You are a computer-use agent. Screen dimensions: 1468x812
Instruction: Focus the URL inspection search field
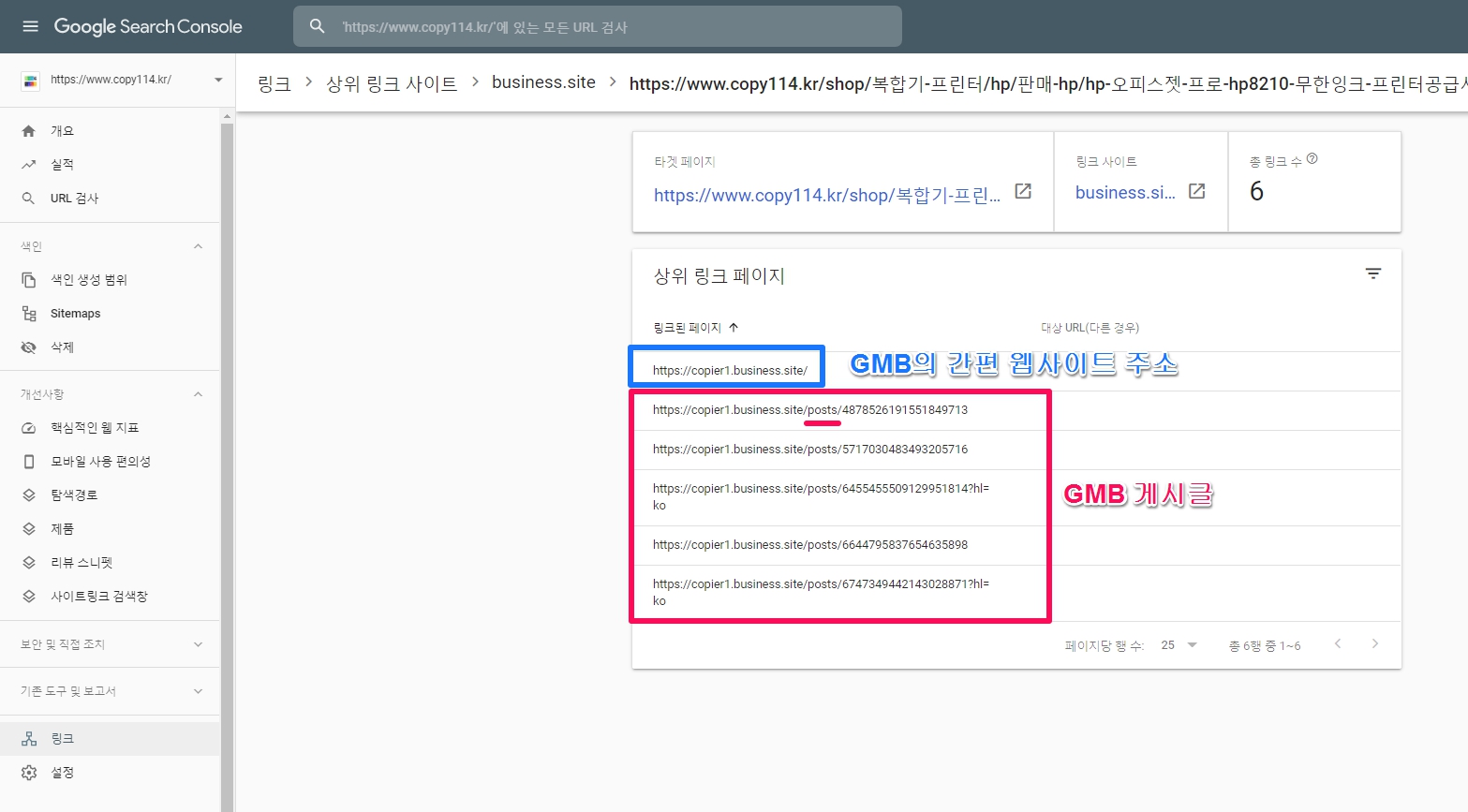tap(598, 26)
